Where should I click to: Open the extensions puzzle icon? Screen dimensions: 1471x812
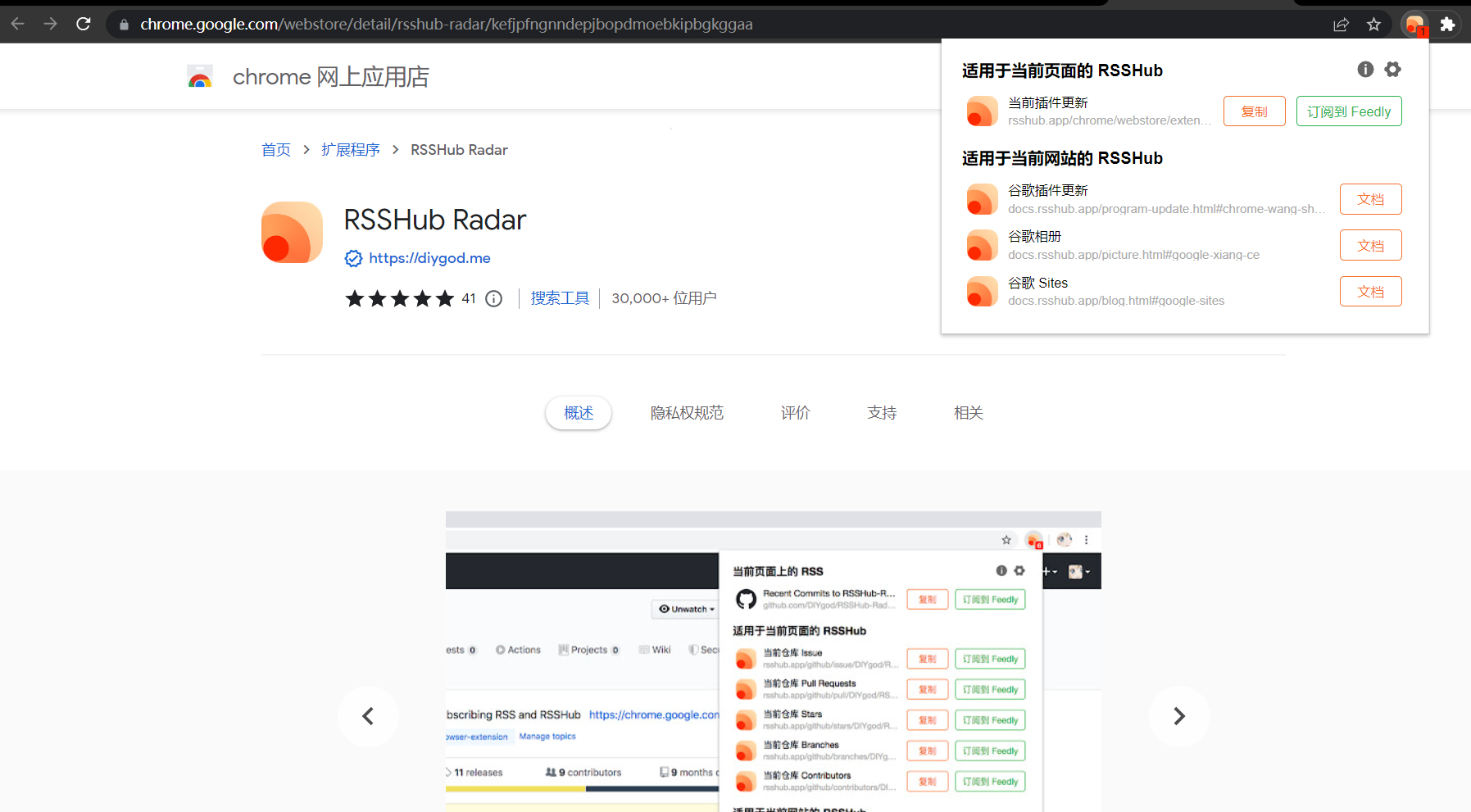click(x=1448, y=25)
